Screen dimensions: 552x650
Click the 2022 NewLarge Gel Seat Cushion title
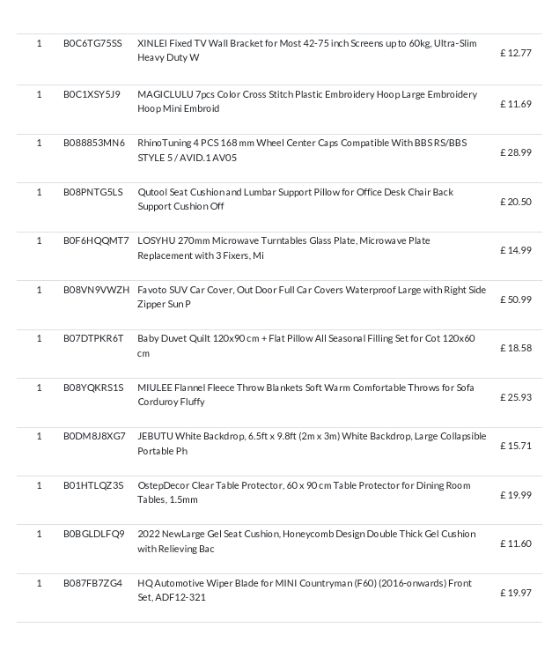pos(306,541)
